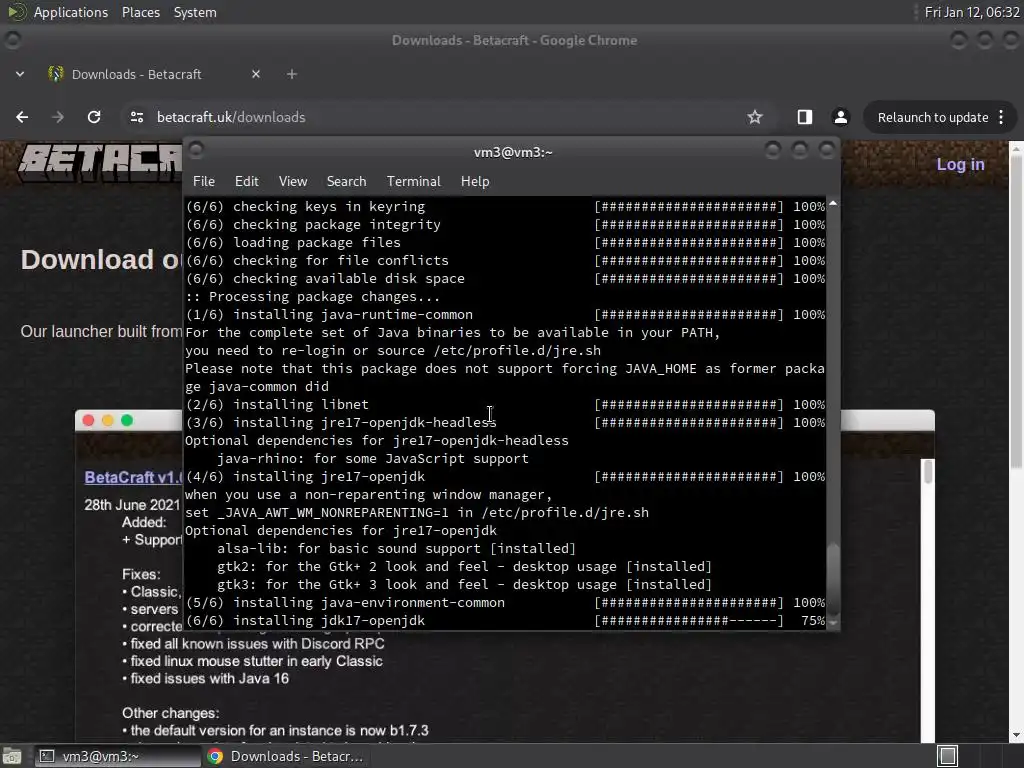Click the 75% progress bar for jdk17-openjdk
The image size is (1024, 768).
click(x=688, y=621)
